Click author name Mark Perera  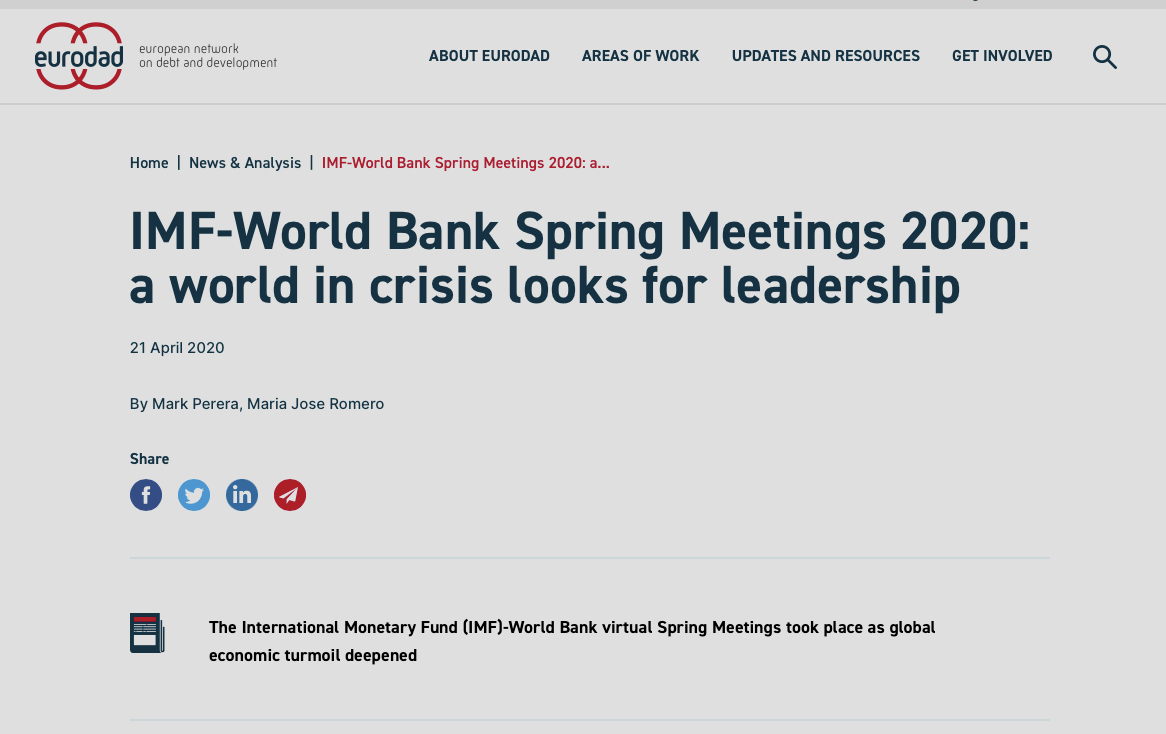(x=195, y=404)
